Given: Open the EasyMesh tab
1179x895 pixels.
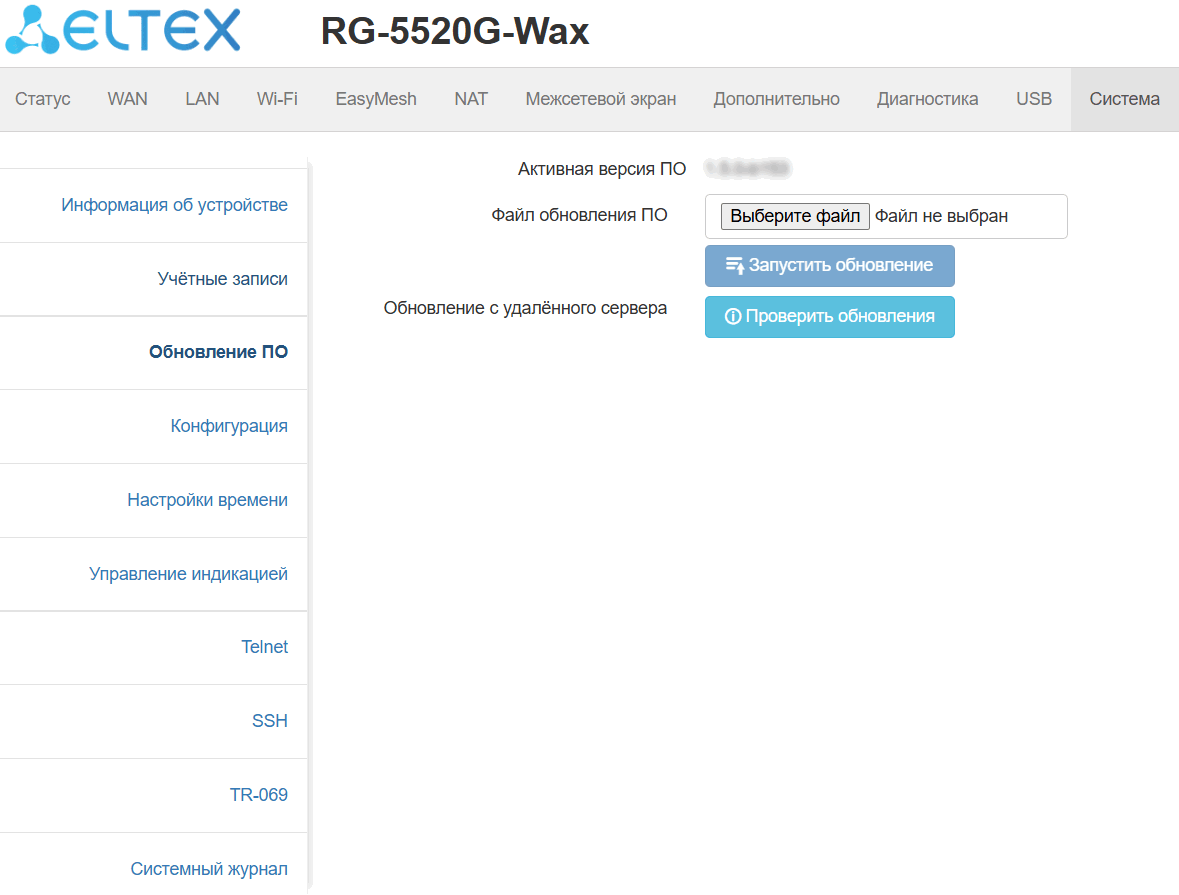Looking at the screenshot, I should 376,99.
